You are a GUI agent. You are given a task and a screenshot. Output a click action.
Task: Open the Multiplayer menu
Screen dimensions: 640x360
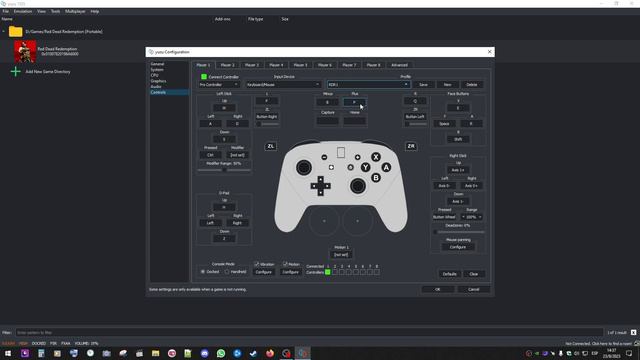[75, 11]
